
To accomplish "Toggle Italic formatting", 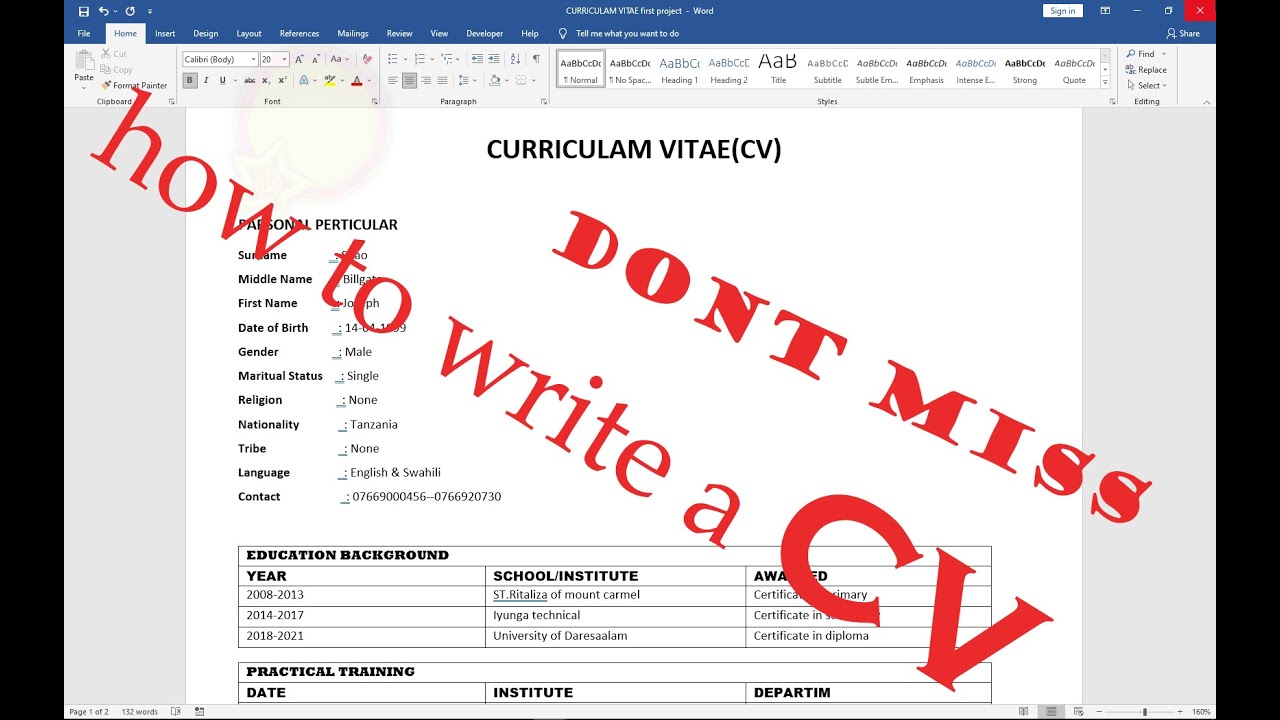I will click(206, 80).
